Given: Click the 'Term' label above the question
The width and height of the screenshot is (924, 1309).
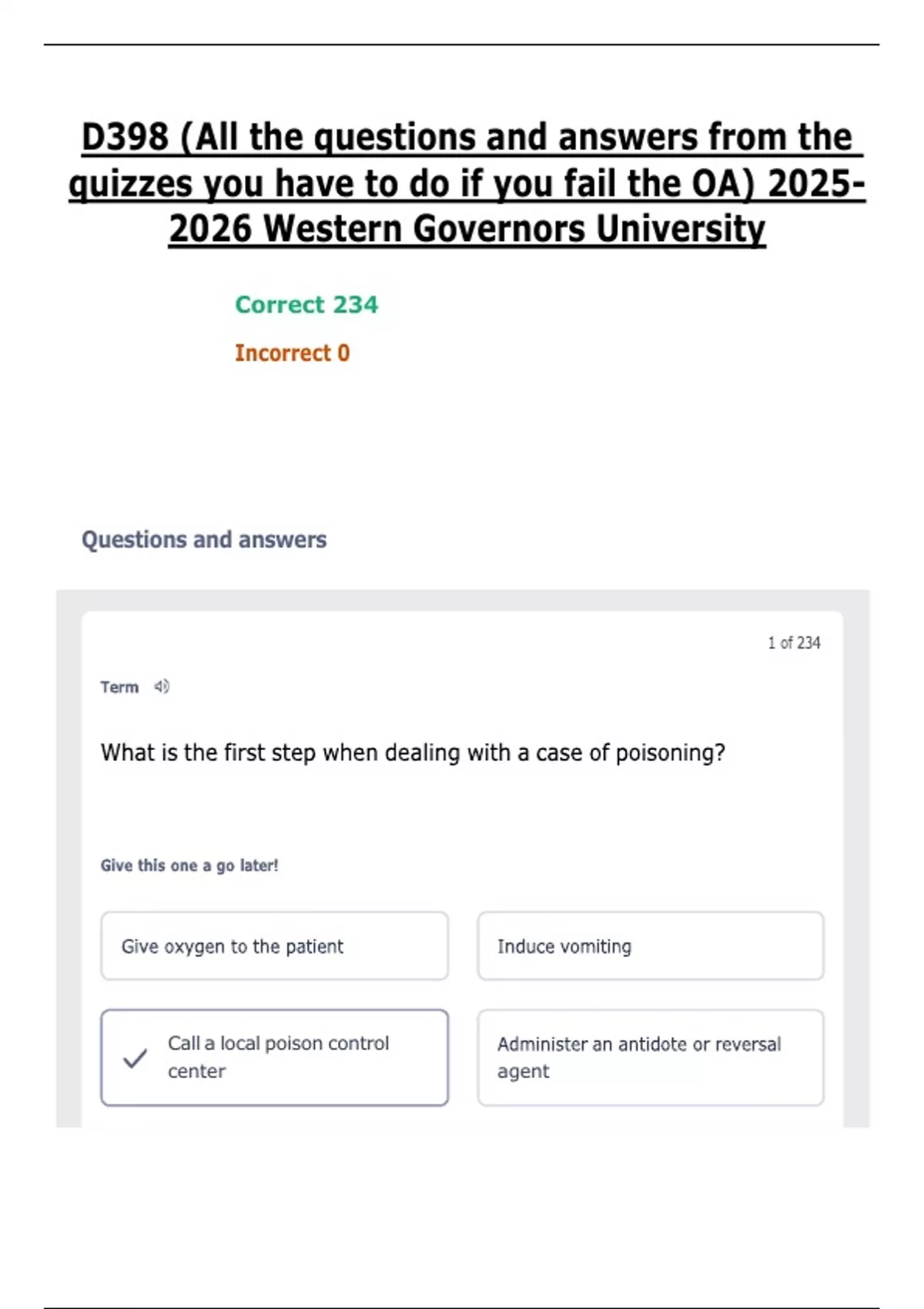Looking at the screenshot, I should point(119,687).
